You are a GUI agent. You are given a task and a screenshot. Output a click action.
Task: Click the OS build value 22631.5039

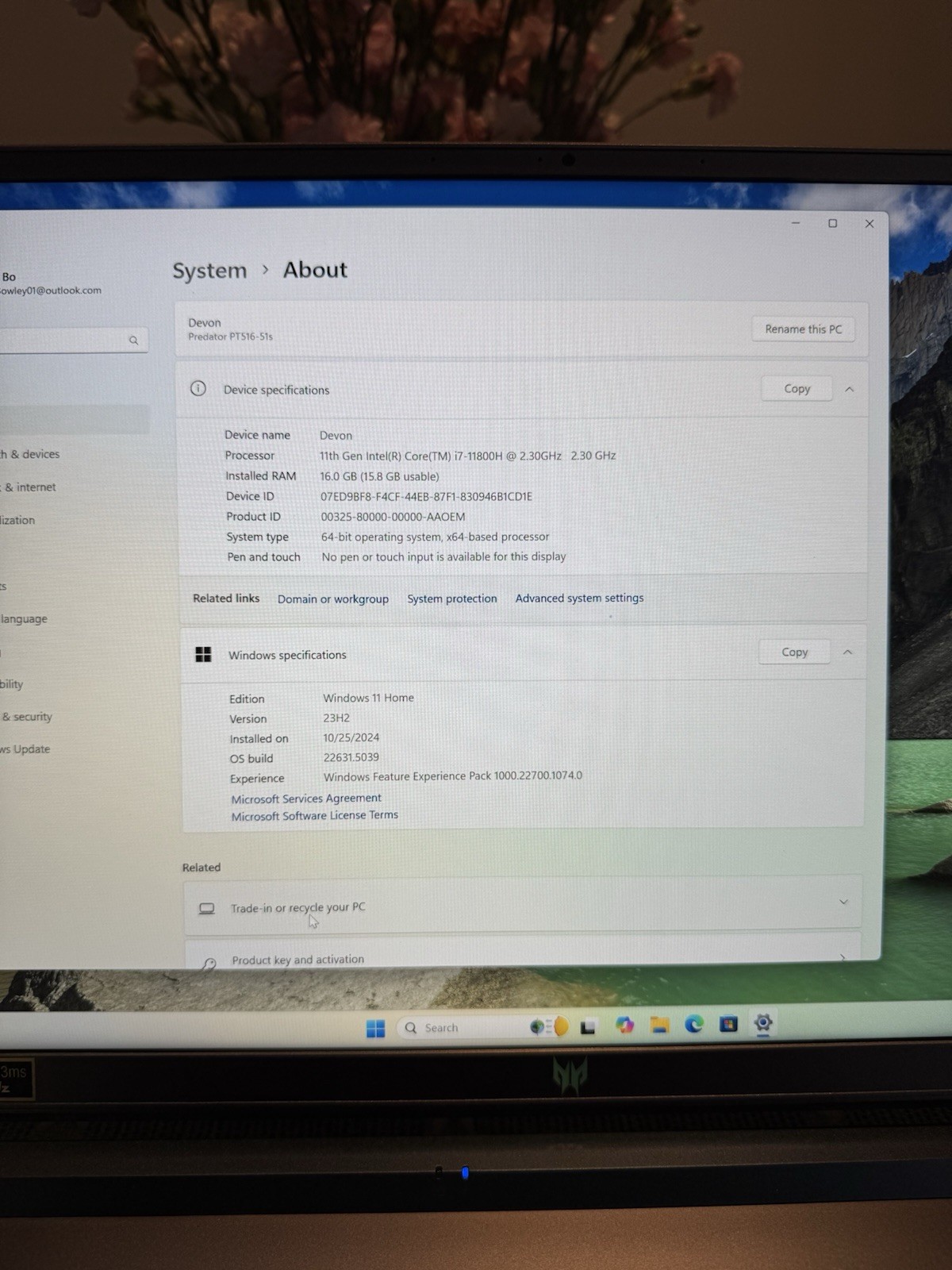(x=351, y=757)
